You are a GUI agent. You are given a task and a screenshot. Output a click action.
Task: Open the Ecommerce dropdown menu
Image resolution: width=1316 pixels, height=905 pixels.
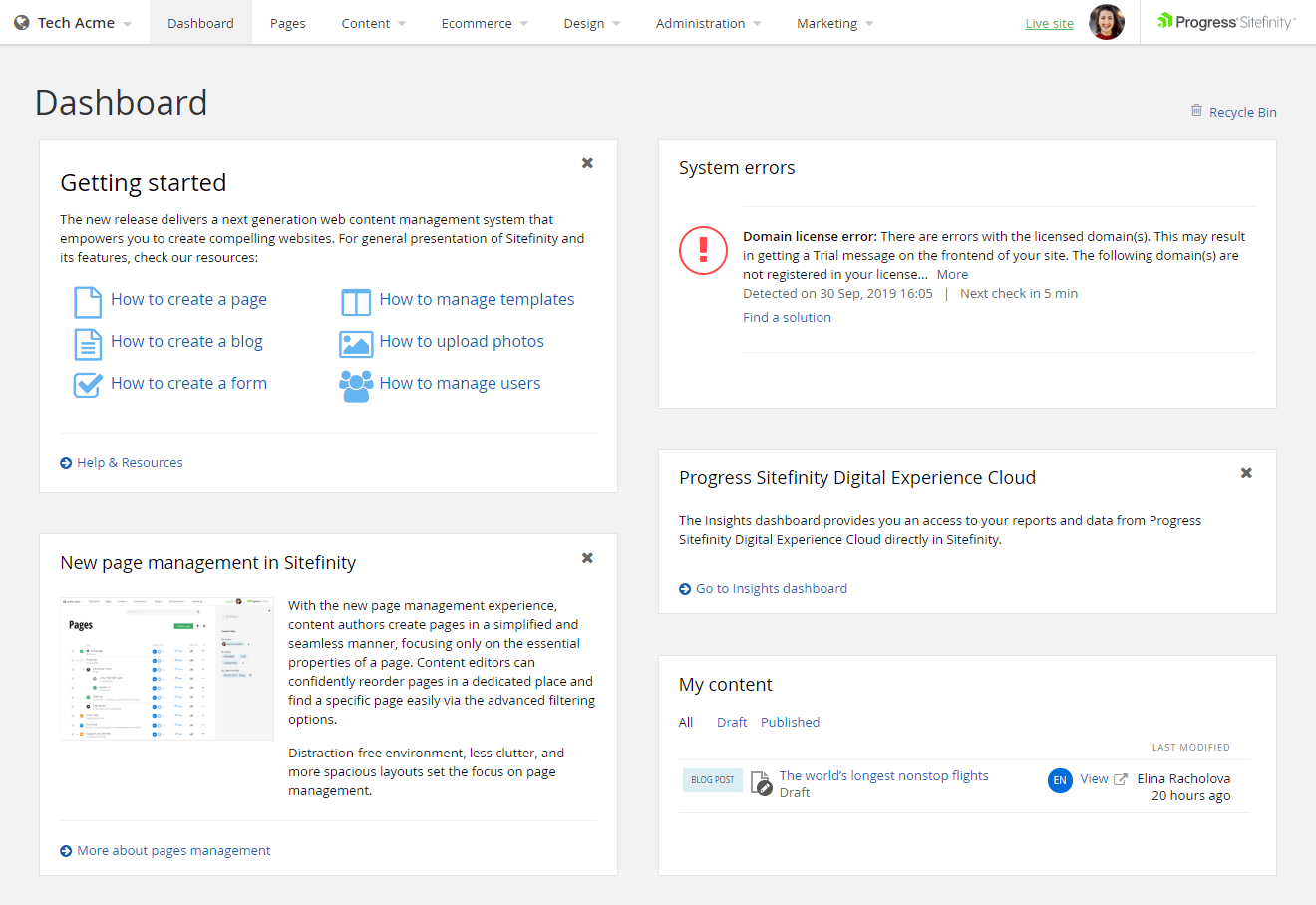pos(484,23)
